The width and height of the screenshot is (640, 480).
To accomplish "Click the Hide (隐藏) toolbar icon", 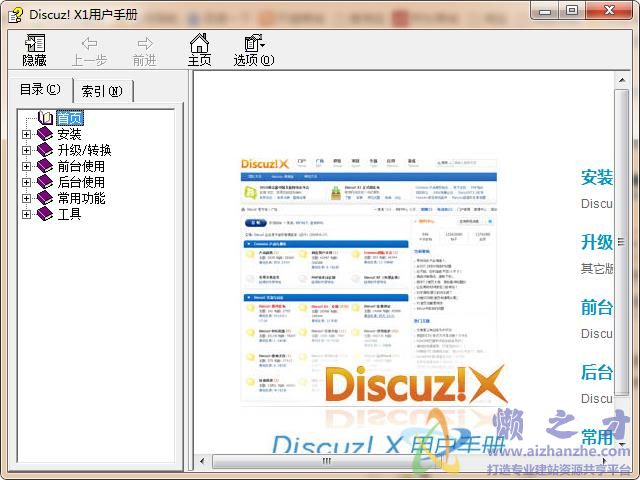I will 35,43.
